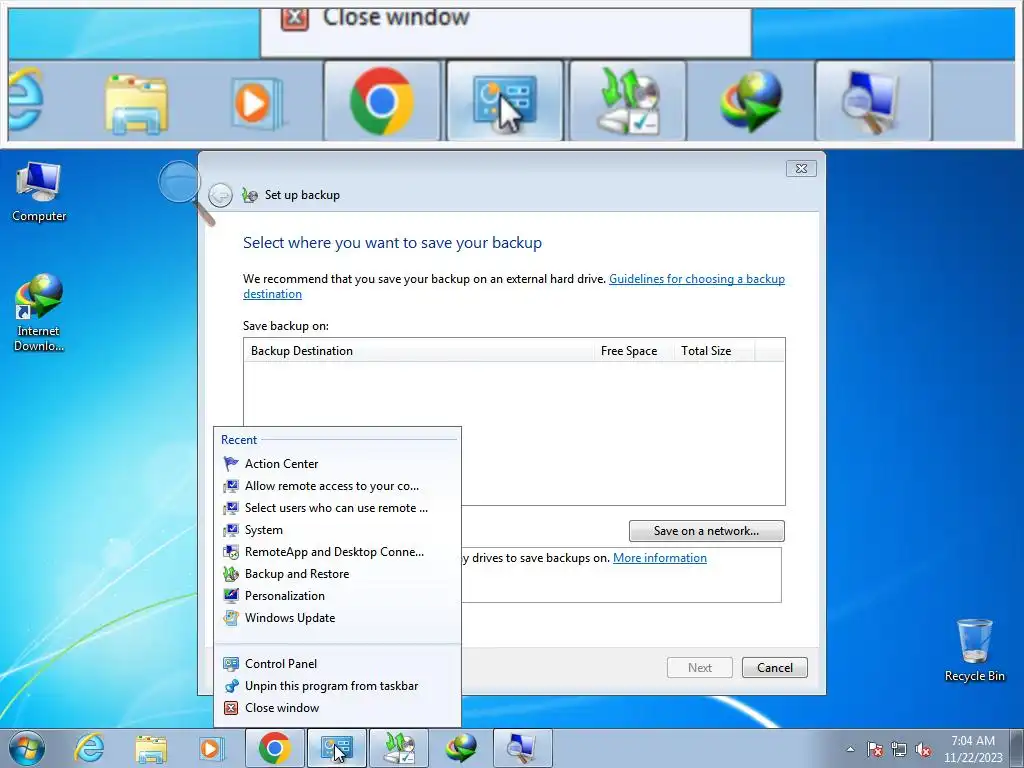
Task: Close the Set up backup dialog
Action: point(801,168)
